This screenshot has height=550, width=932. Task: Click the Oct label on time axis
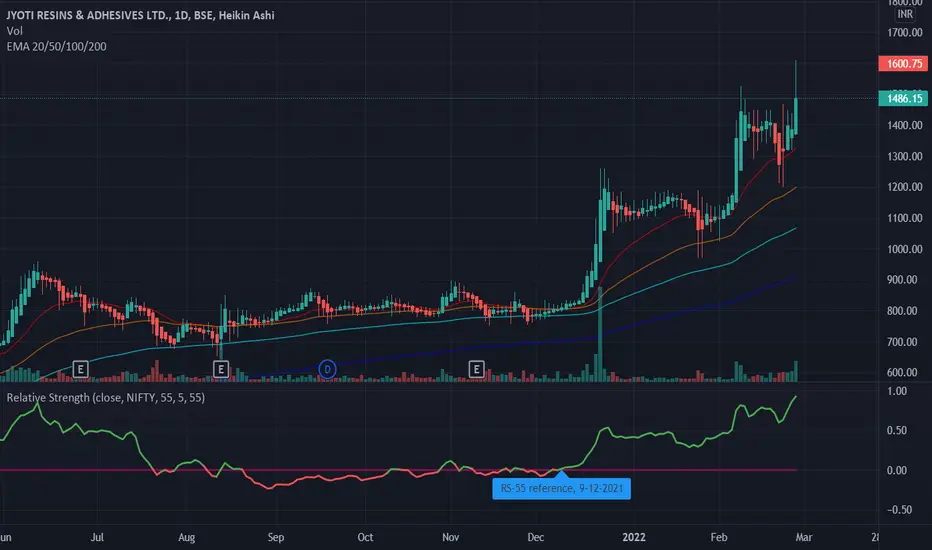(365, 537)
